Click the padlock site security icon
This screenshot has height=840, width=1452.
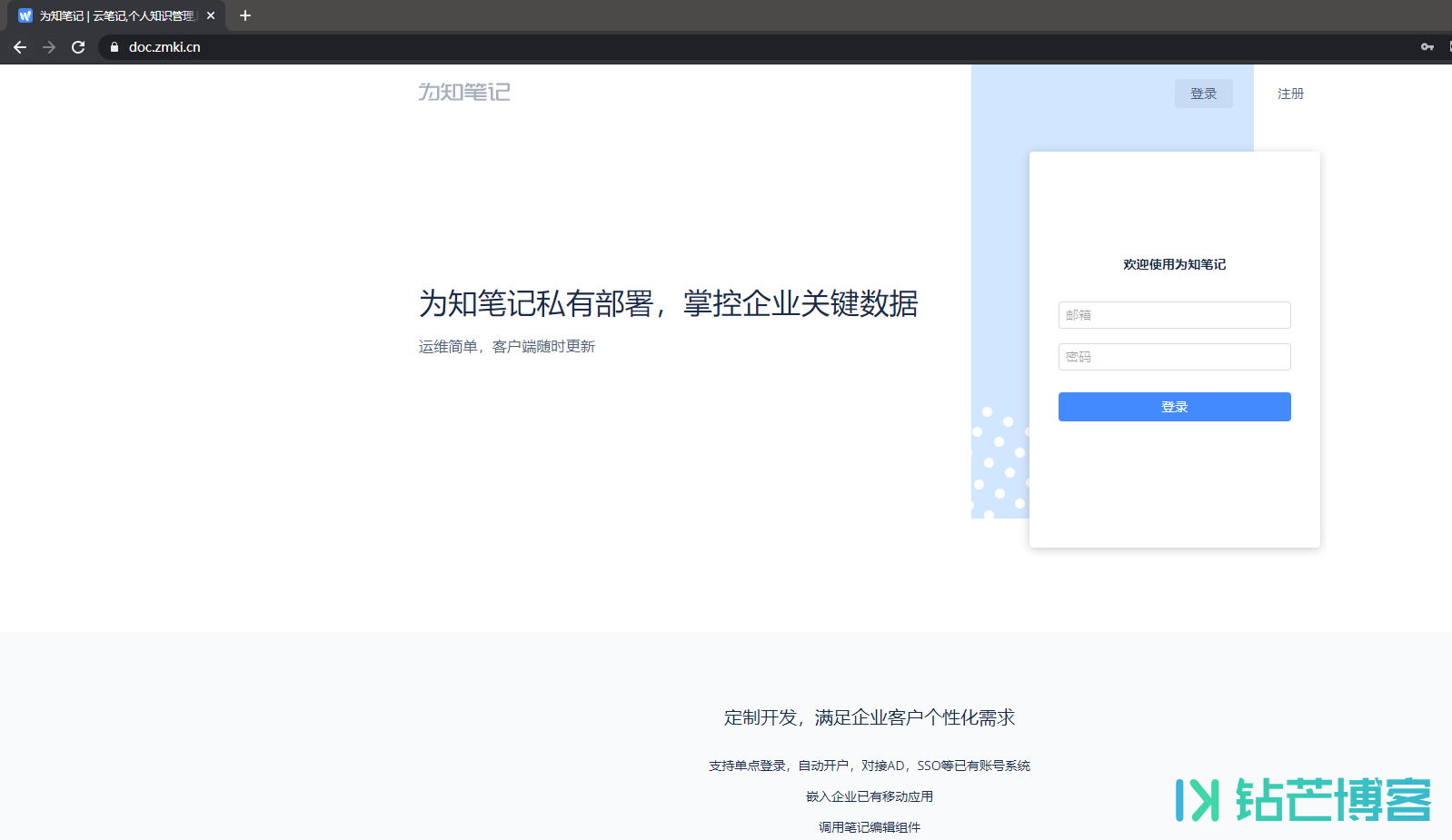(x=114, y=47)
